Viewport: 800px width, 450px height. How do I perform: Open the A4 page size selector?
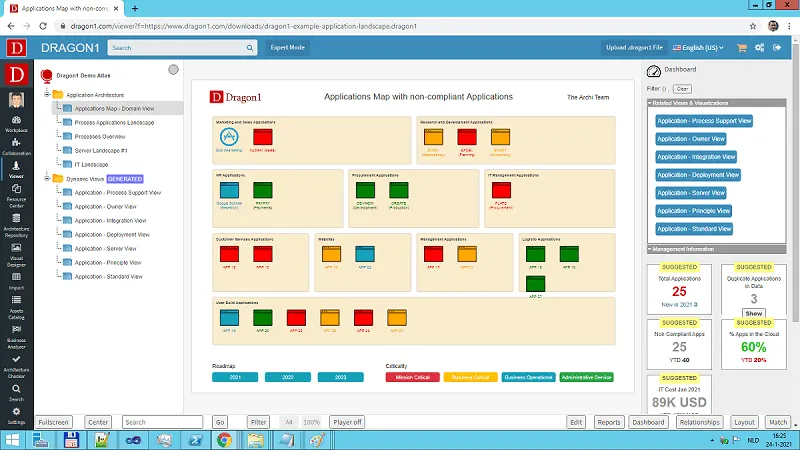click(x=289, y=422)
